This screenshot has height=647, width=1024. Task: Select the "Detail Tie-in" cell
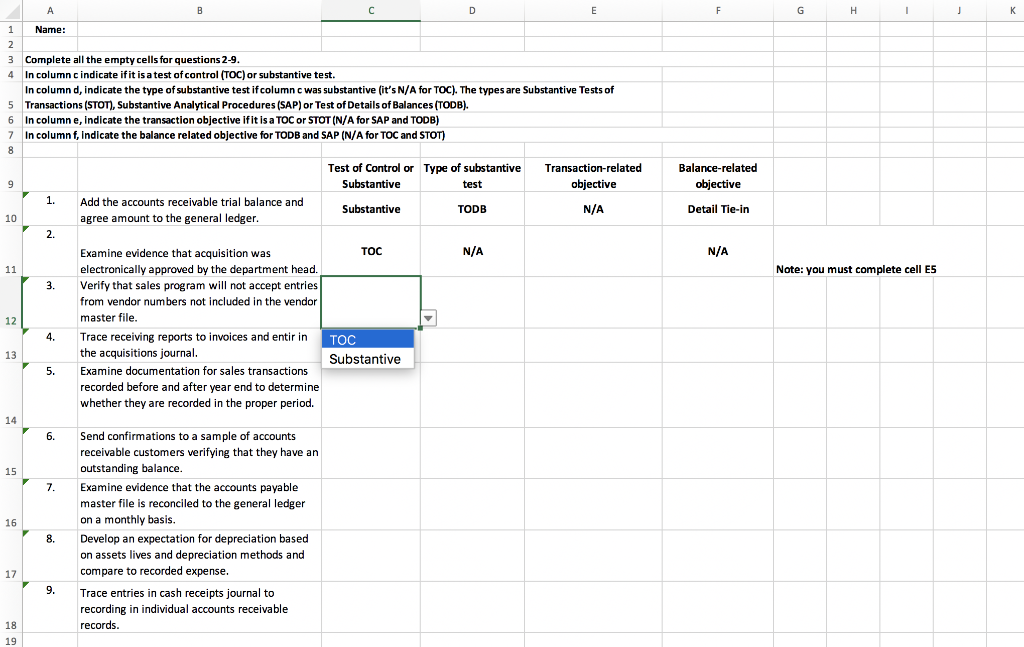(717, 209)
